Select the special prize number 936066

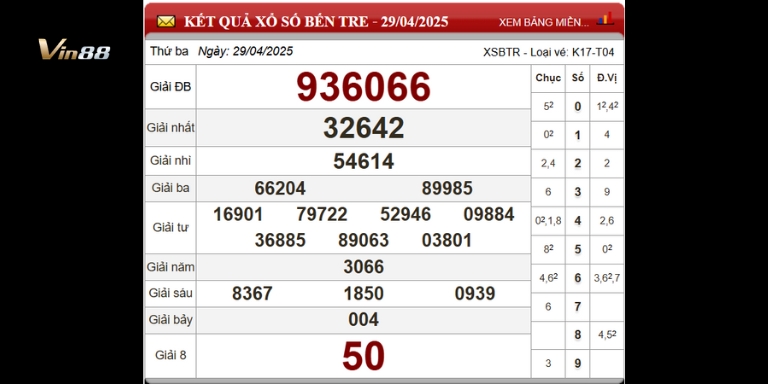363,87
